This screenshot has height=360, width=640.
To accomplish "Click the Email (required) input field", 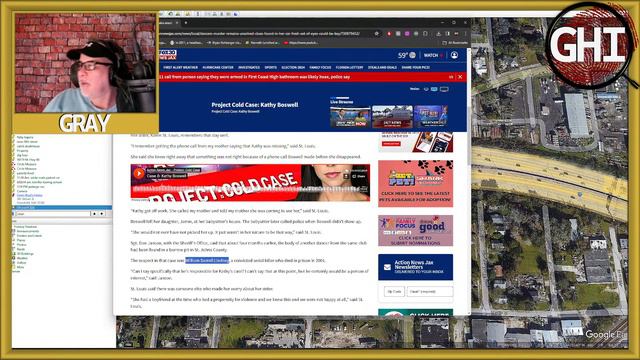I will 430,291.
